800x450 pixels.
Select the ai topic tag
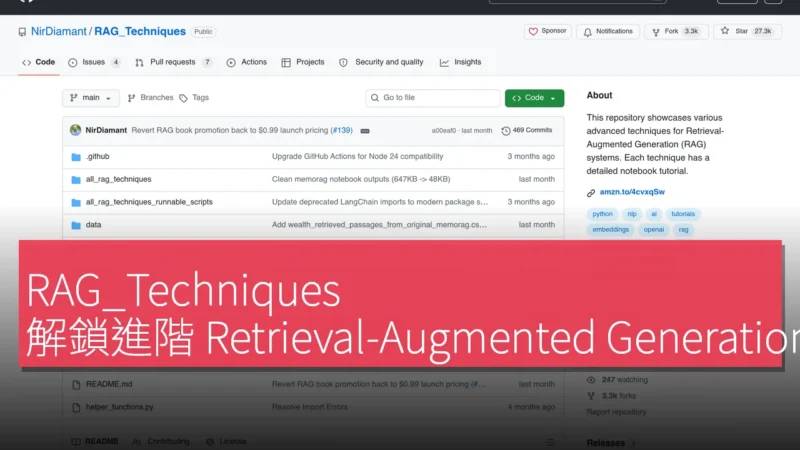click(654, 214)
